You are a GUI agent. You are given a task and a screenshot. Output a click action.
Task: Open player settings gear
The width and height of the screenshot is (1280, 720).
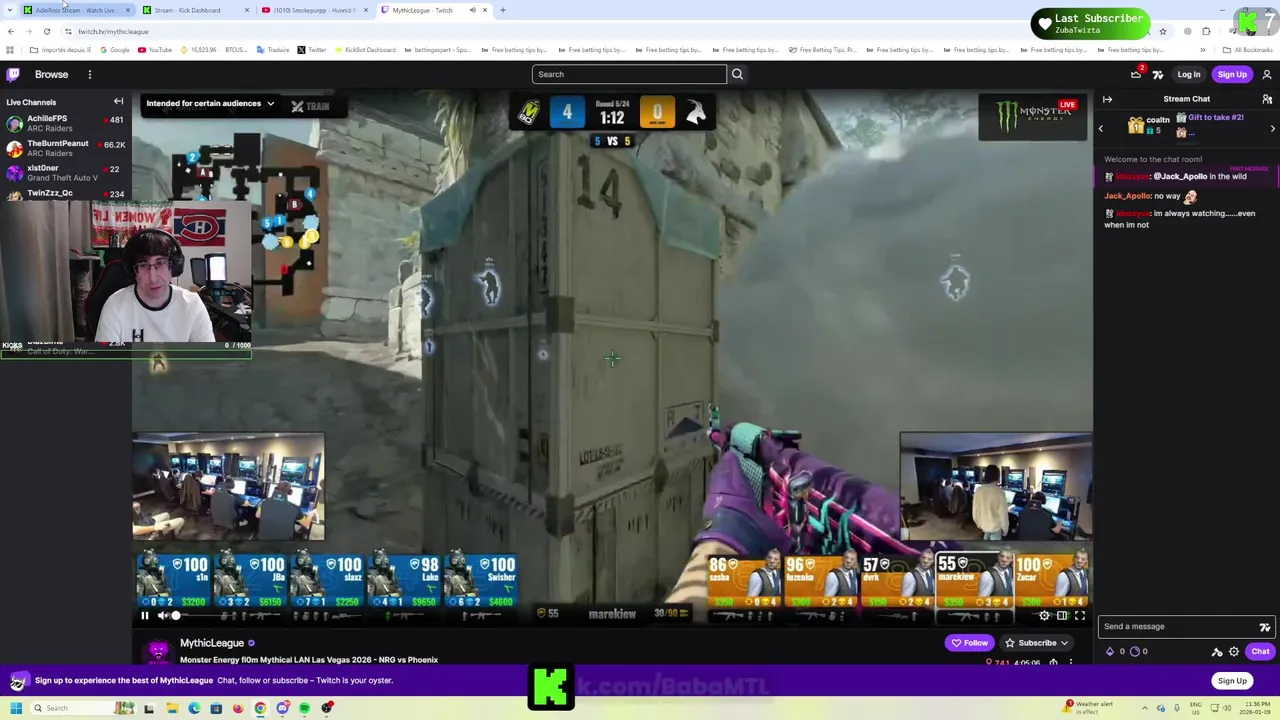[x=1044, y=615]
